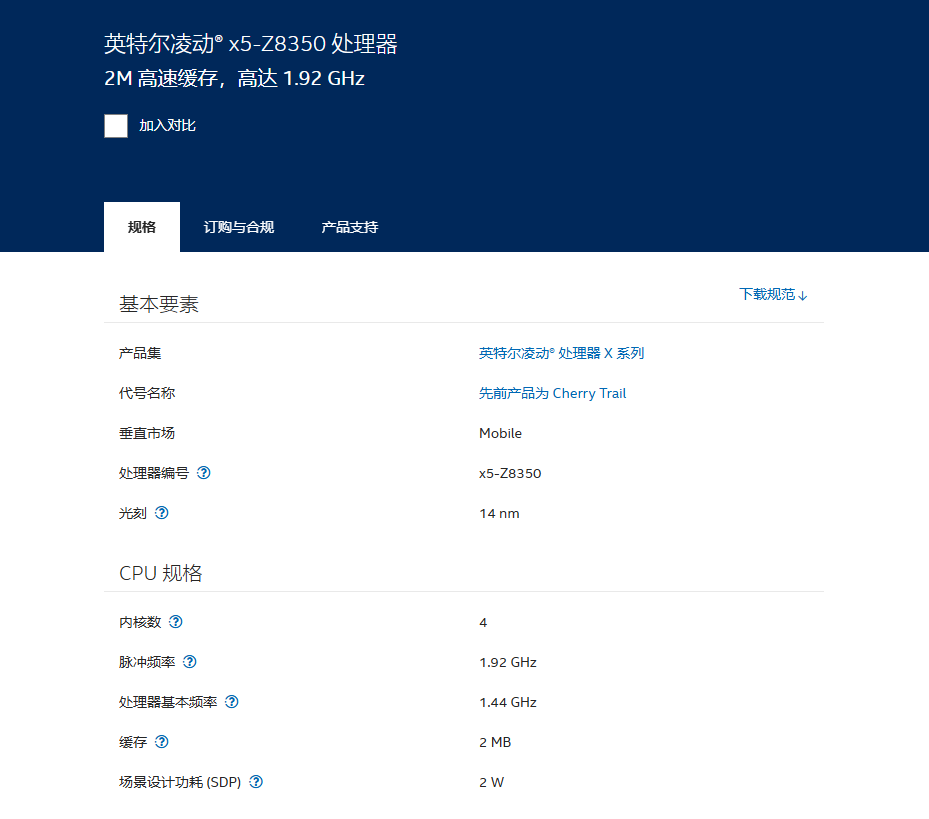Select the 垂直市场 row label
The image size is (929, 819).
pyautogui.click(x=147, y=433)
